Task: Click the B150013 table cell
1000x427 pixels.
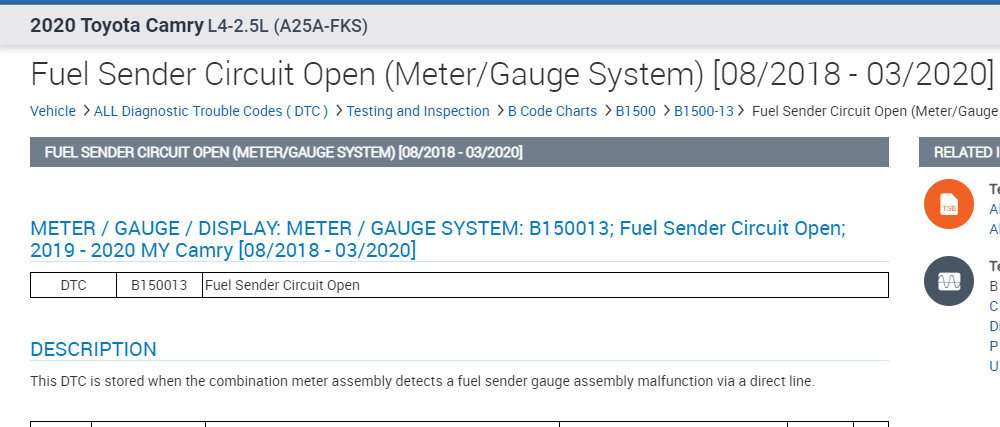Action: tap(159, 285)
